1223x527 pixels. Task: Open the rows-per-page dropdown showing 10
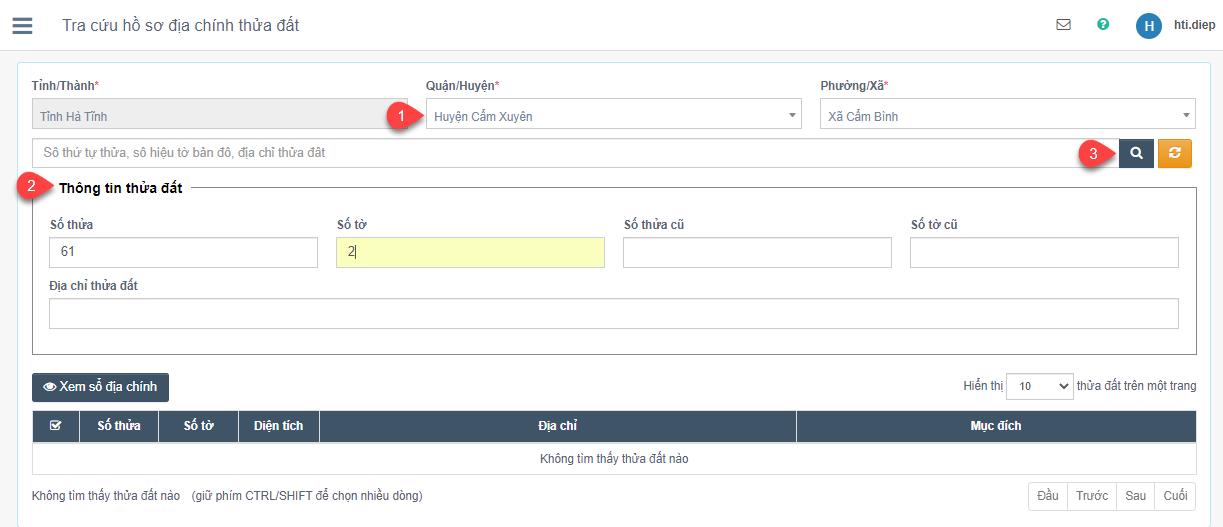[x=1039, y=386]
